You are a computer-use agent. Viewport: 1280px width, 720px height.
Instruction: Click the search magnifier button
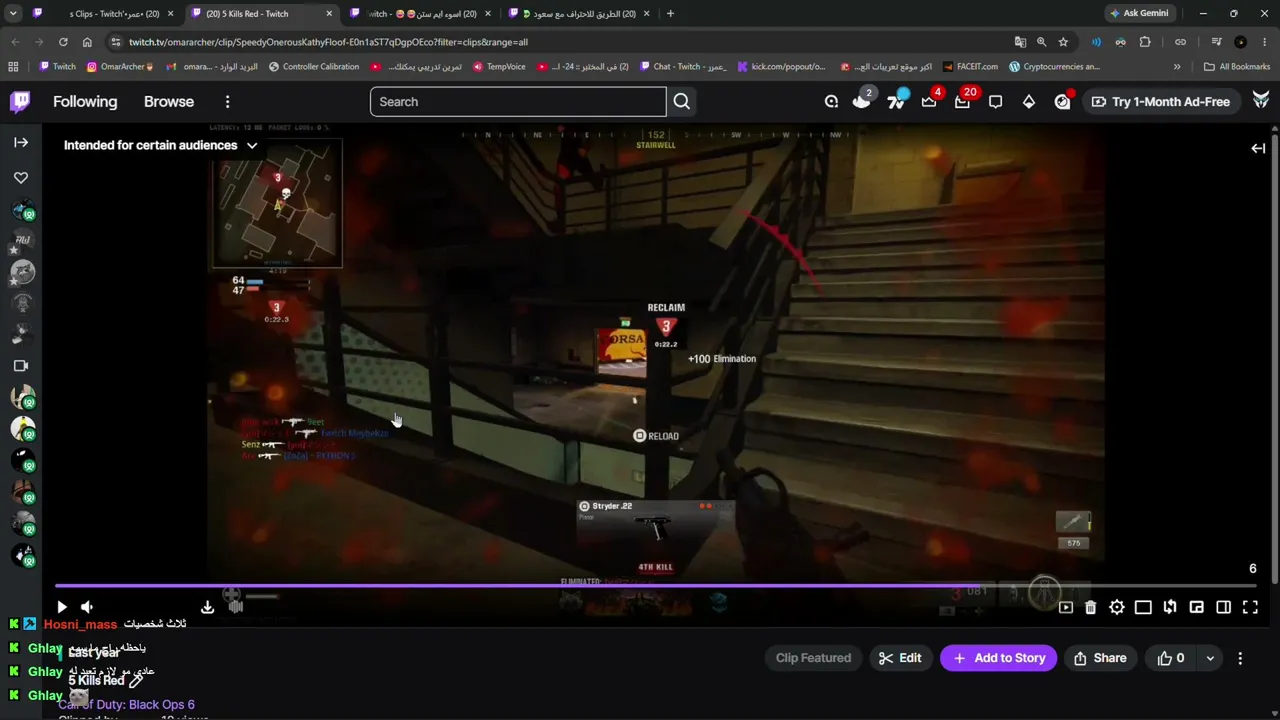[x=681, y=101]
